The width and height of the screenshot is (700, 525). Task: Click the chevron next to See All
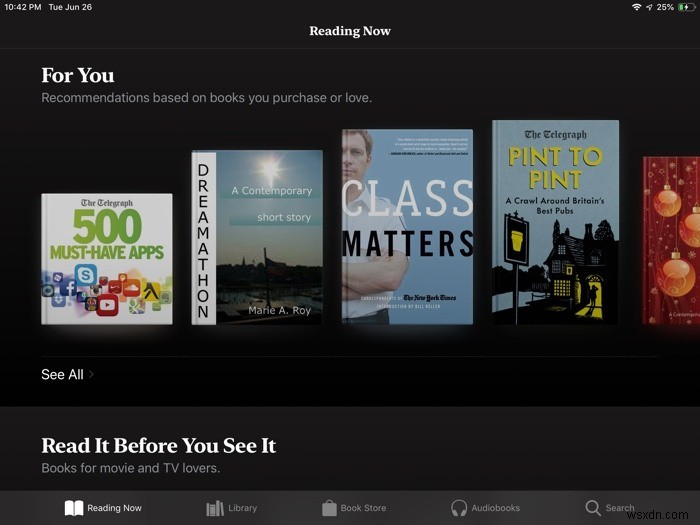pyautogui.click(x=92, y=375)
